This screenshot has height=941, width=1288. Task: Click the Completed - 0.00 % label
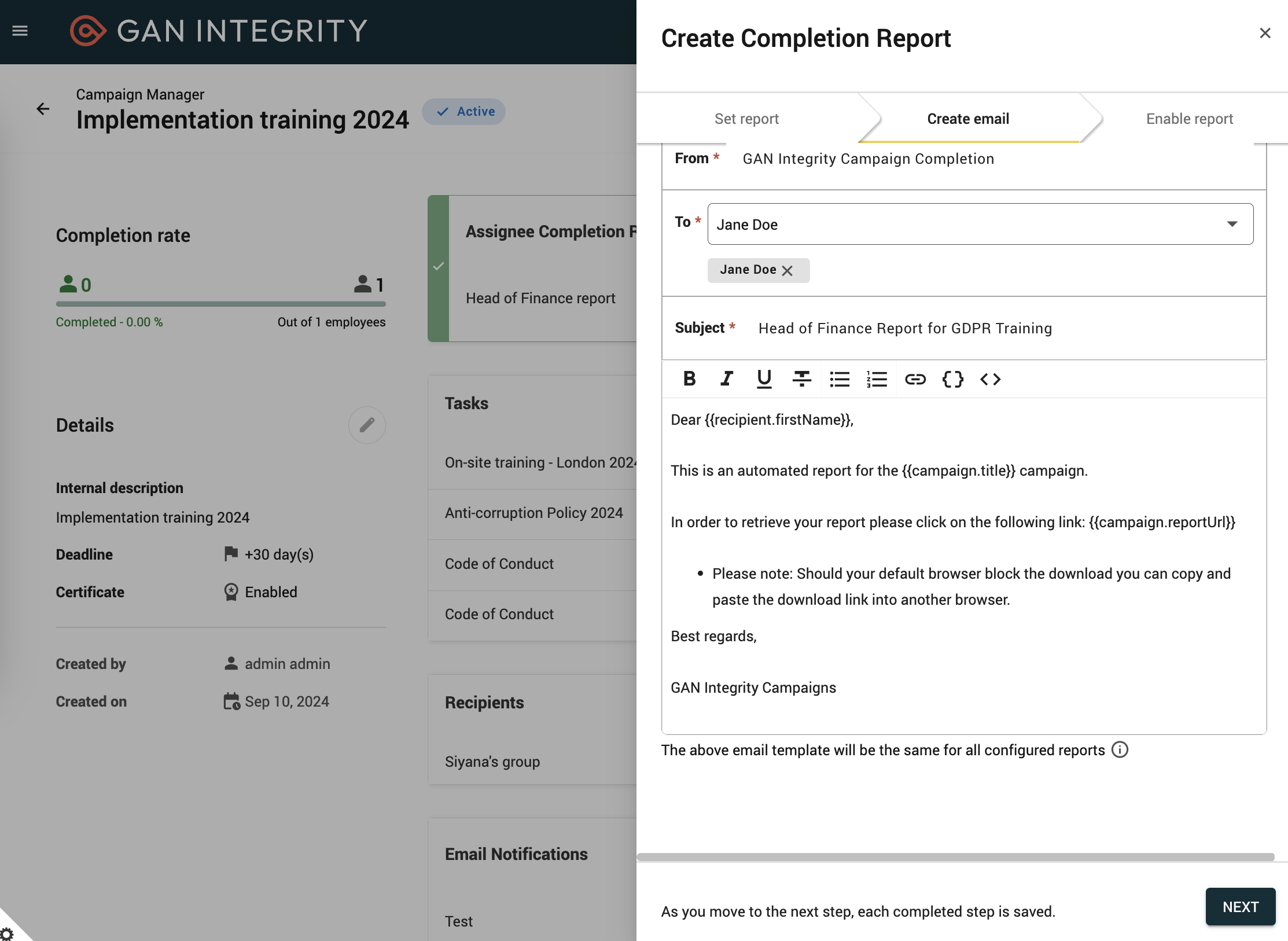109,322
